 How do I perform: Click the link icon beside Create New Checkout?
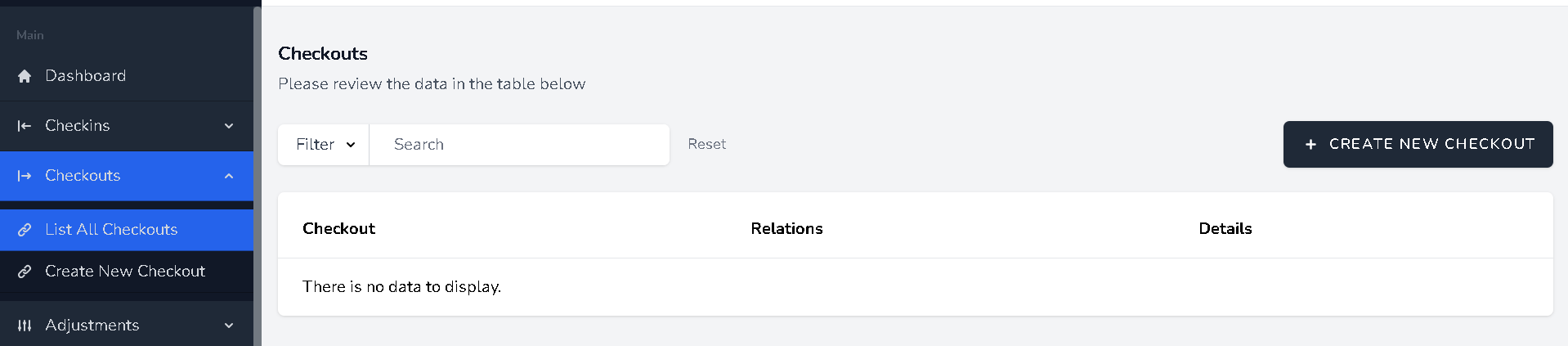pos(25,272)
